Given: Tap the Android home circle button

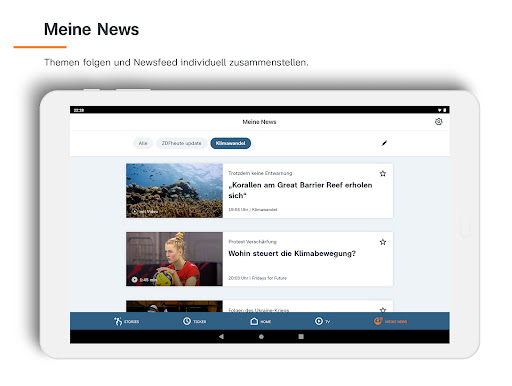Looking at the screenshot, I should coord(261,337).
